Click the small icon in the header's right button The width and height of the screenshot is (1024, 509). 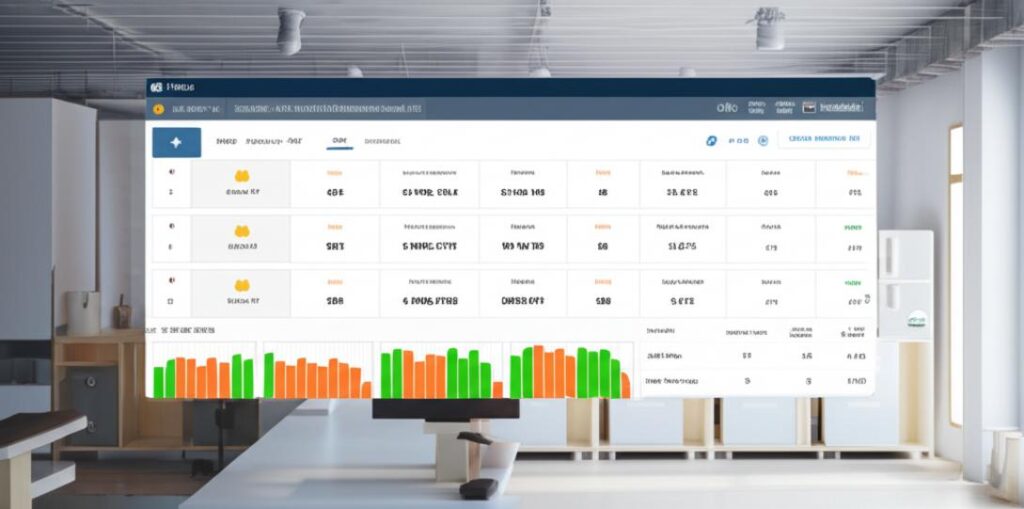point(809,107)
